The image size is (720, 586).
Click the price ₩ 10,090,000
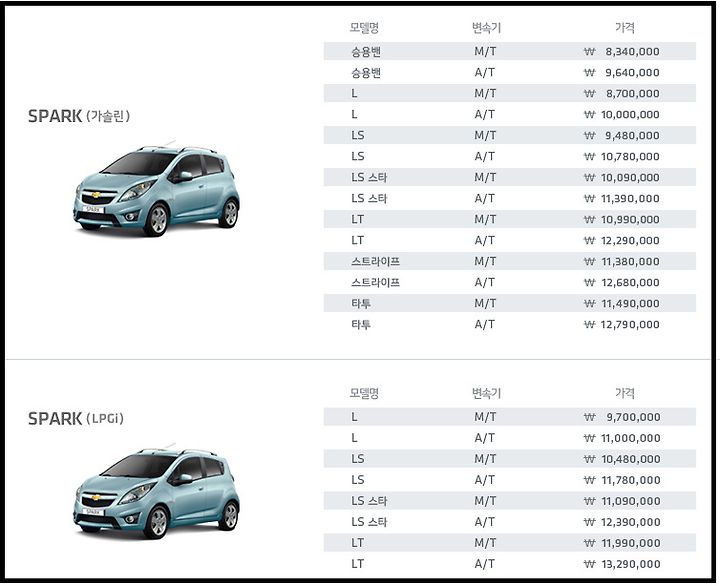(x=621, y=177)
